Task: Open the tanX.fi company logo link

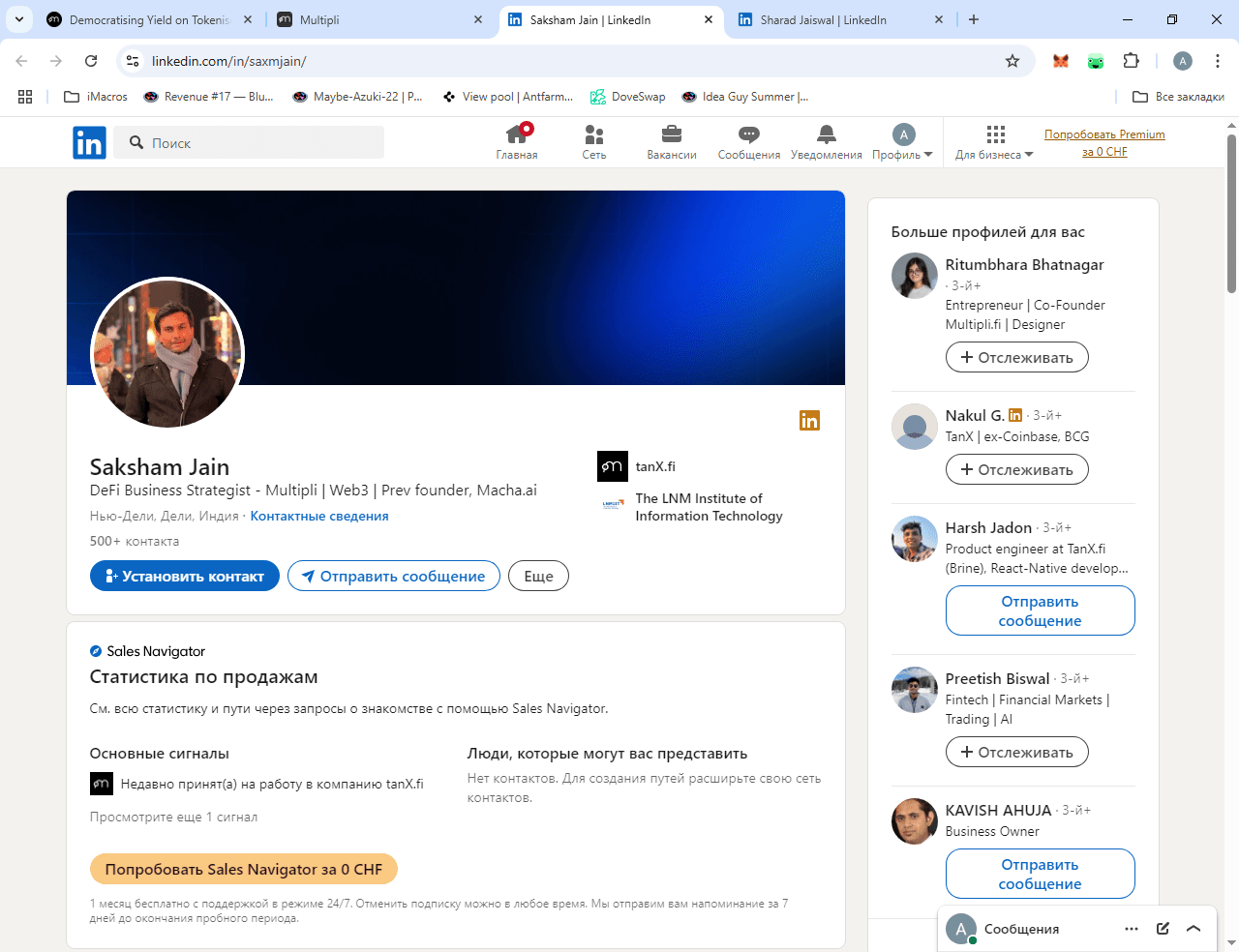Action: (x=612, y=466)
